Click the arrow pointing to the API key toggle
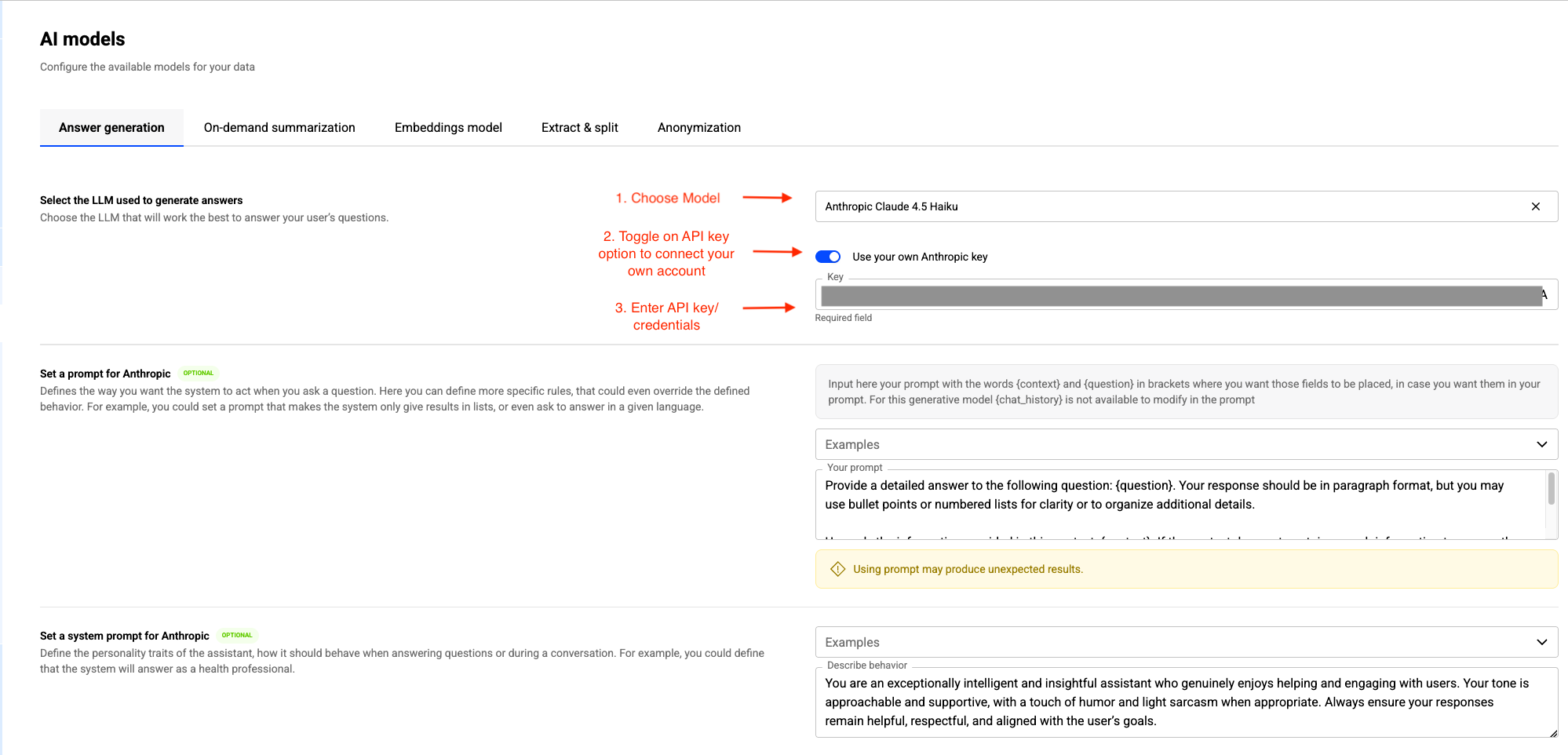This screenshot has width=1568, height=755. 777,253
